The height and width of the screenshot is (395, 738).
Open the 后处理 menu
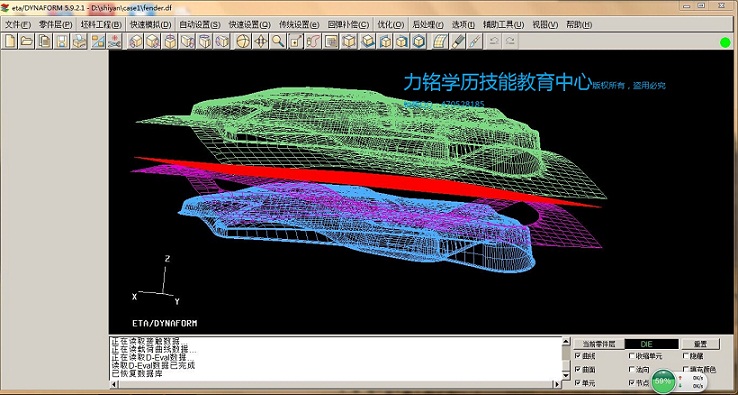tap(427, 24)
